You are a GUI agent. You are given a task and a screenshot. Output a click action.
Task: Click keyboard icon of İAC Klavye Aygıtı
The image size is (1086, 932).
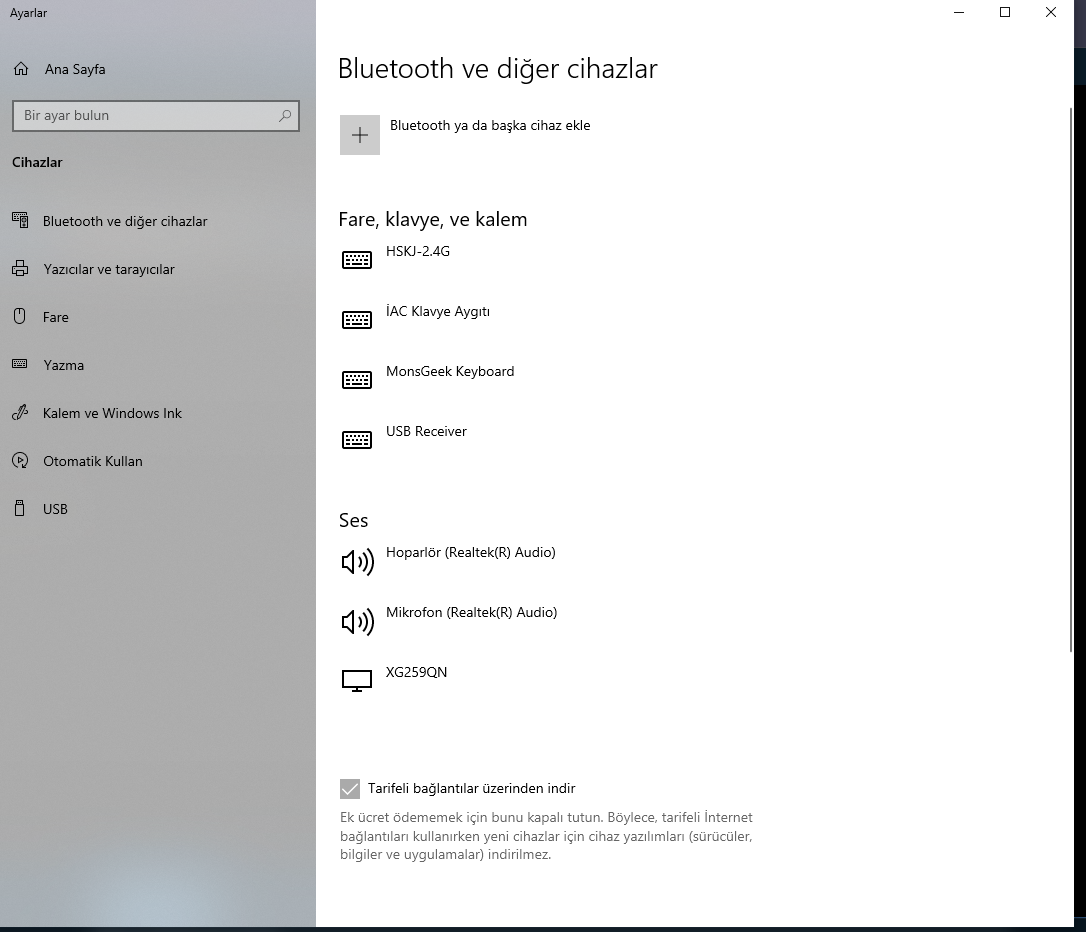tap(357, 320)
